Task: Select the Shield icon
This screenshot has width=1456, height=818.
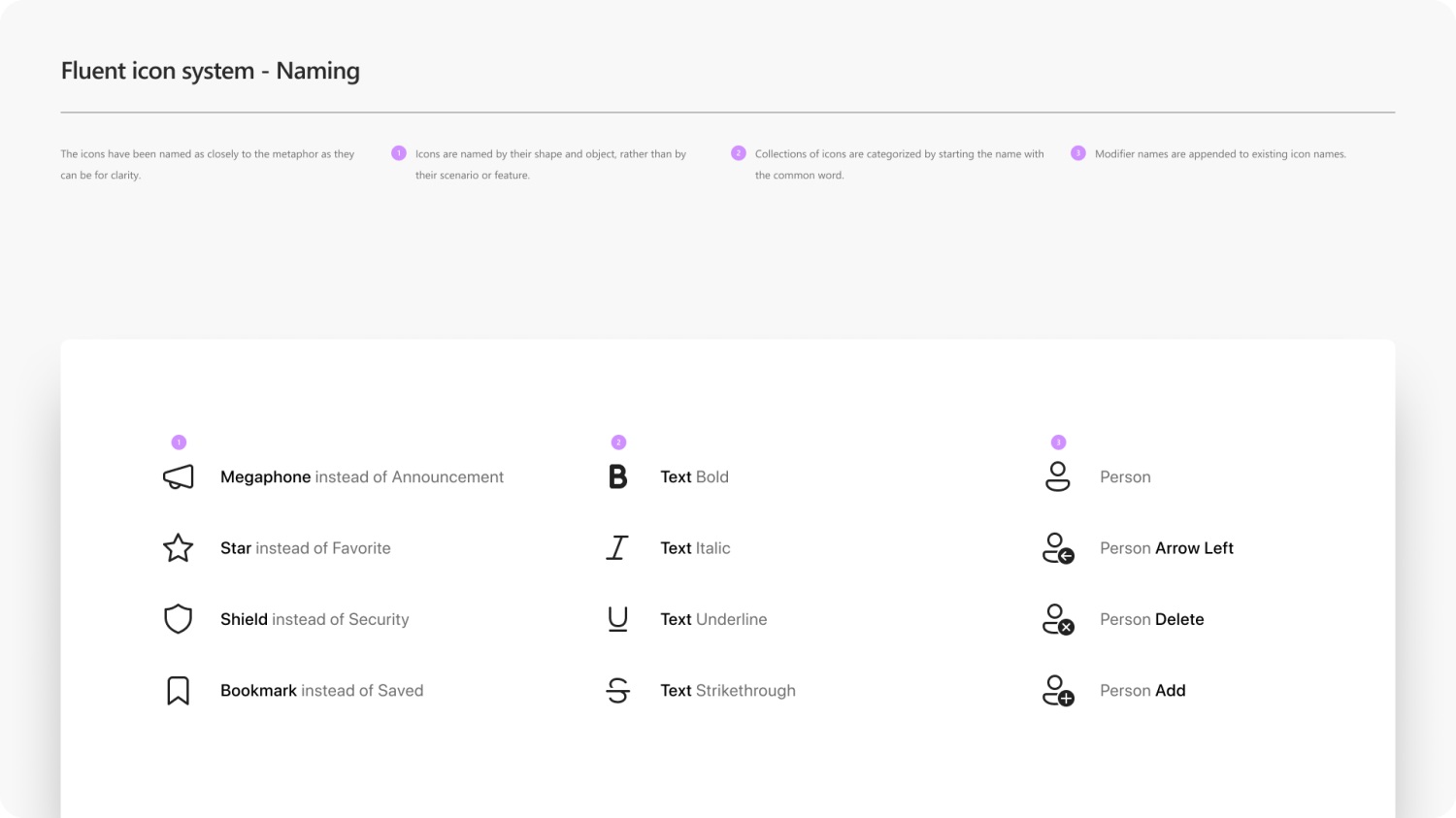Action: point(179,619)
